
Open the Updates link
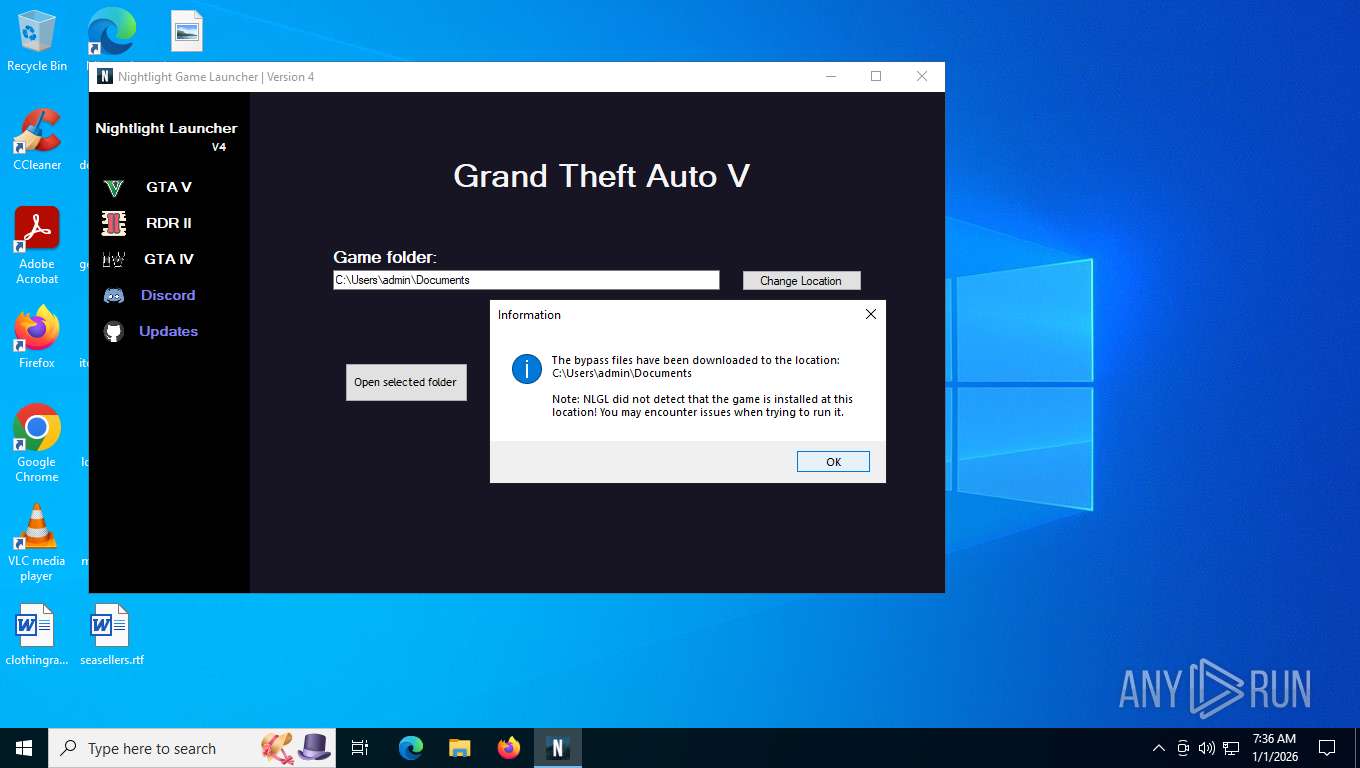click(168, 331)
